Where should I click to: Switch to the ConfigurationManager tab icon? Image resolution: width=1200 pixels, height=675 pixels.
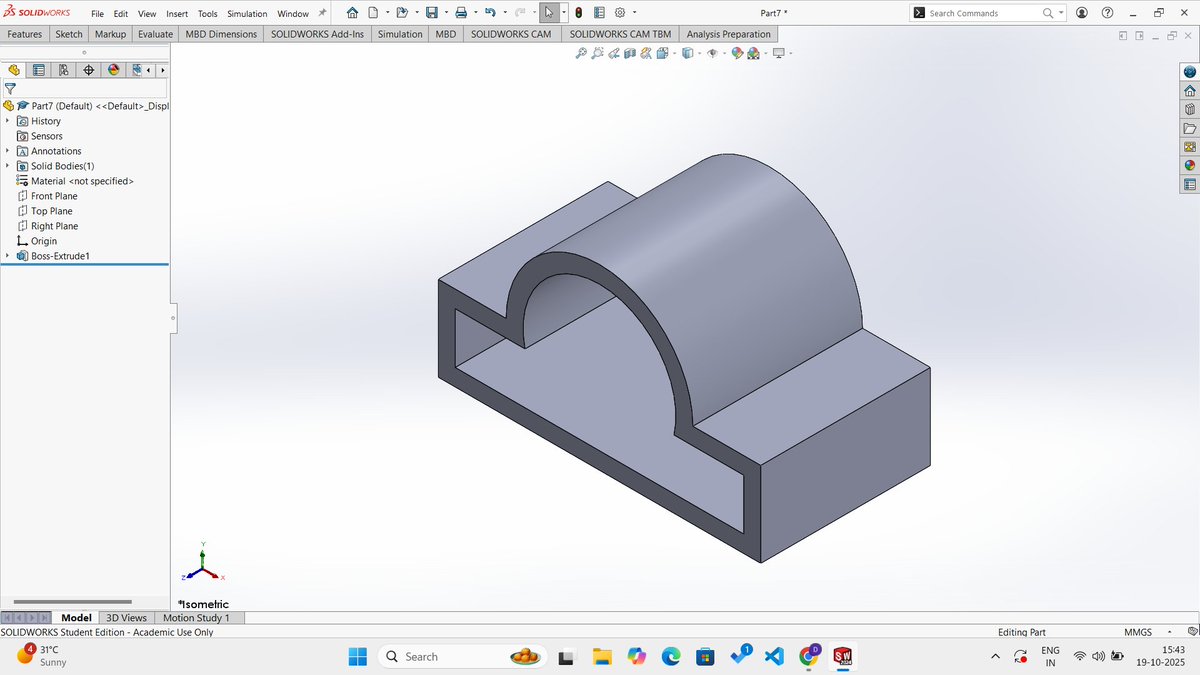(x=63, y=70)
